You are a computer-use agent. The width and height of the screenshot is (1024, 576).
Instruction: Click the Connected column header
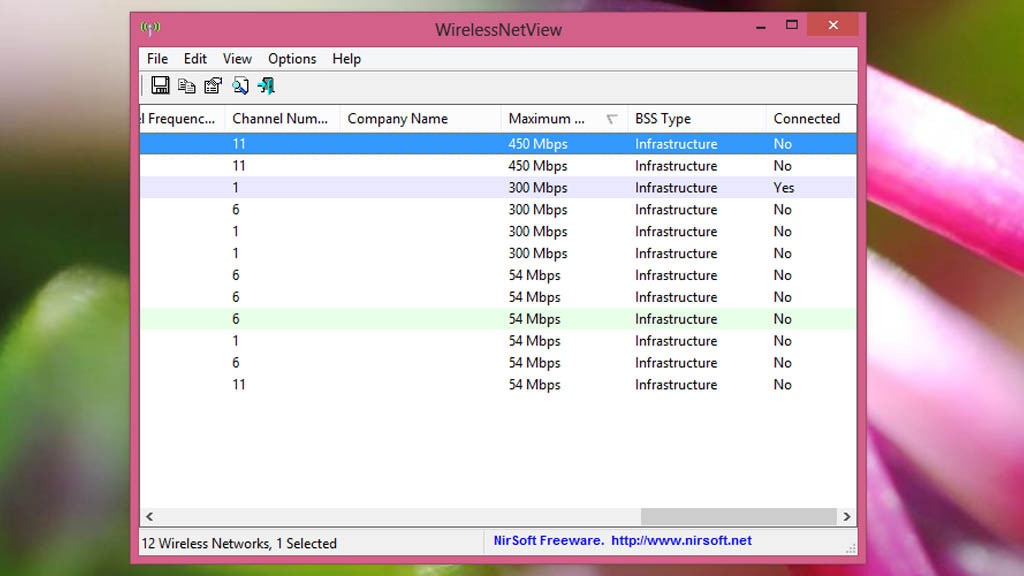point(800,118)
